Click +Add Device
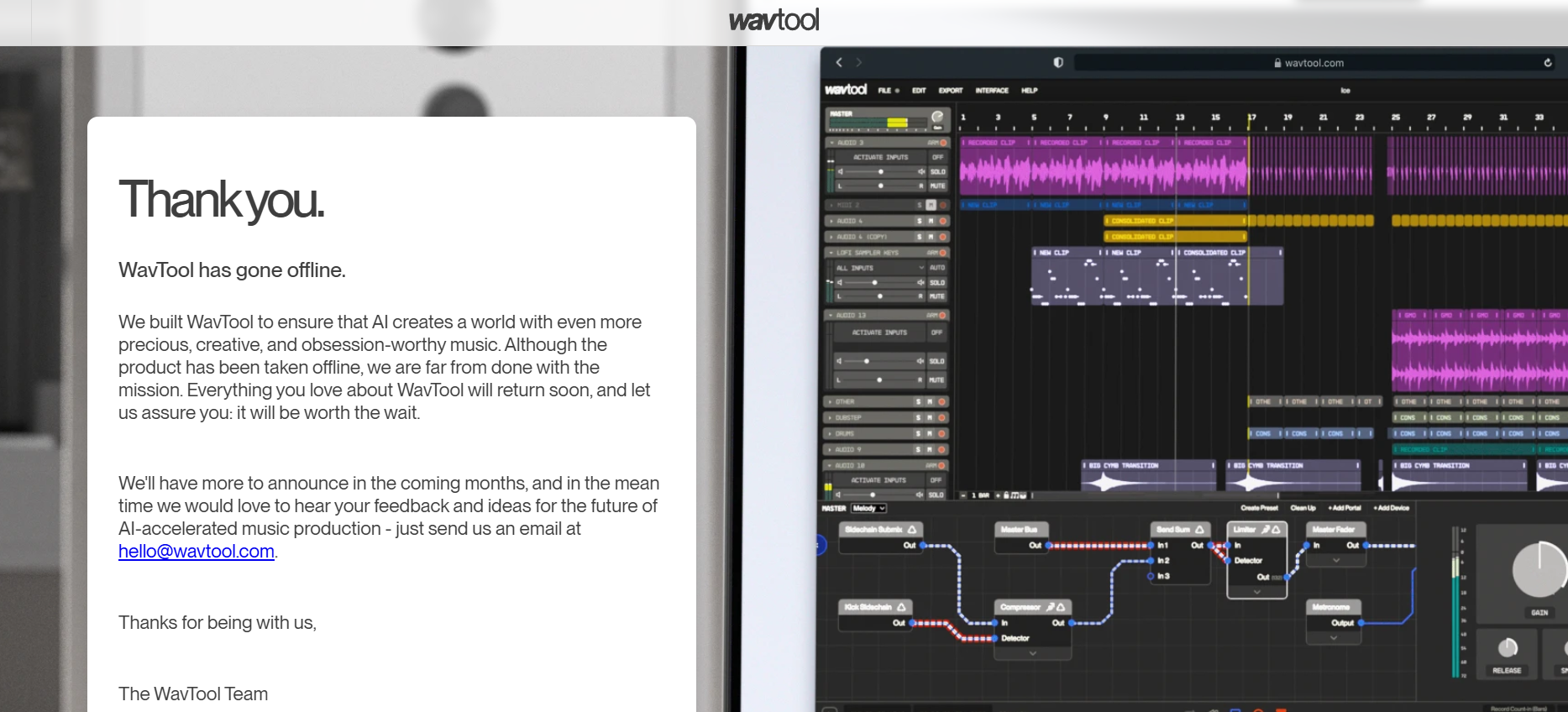This screenshot has width=1568, height=712. 1391,508
